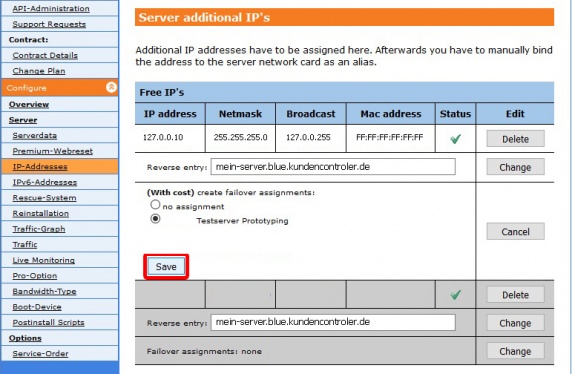Viewport: 572px width, 374px height.
Task: Click the IP address cell 127.0.0.10
Action: [163, 137]
